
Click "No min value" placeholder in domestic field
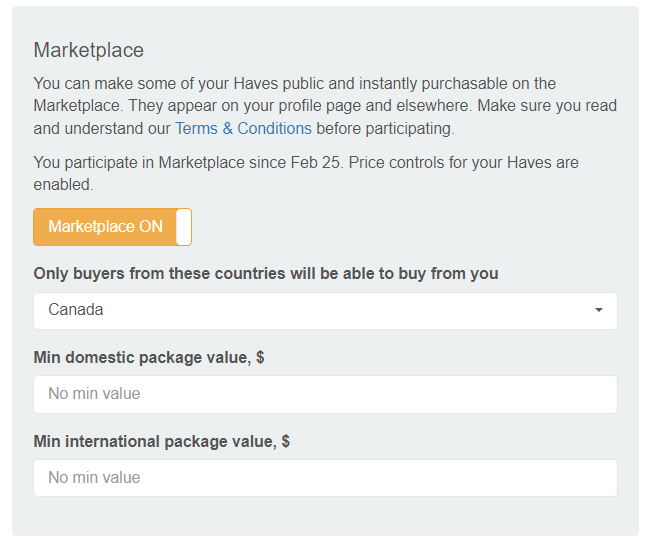tap(94, 393)
